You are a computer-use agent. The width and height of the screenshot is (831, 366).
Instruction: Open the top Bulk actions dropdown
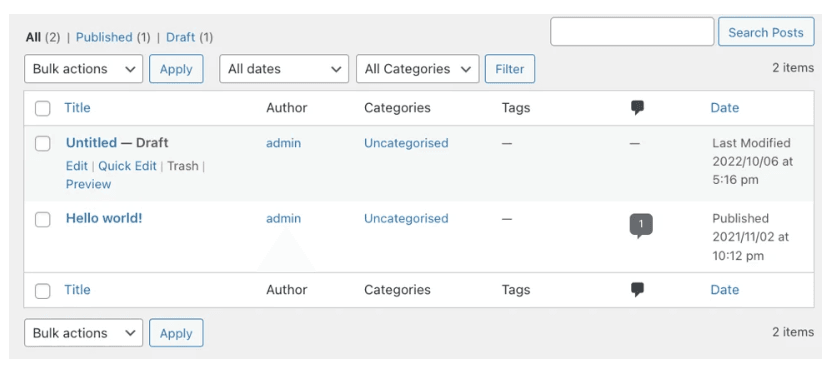tap(83, 69)
